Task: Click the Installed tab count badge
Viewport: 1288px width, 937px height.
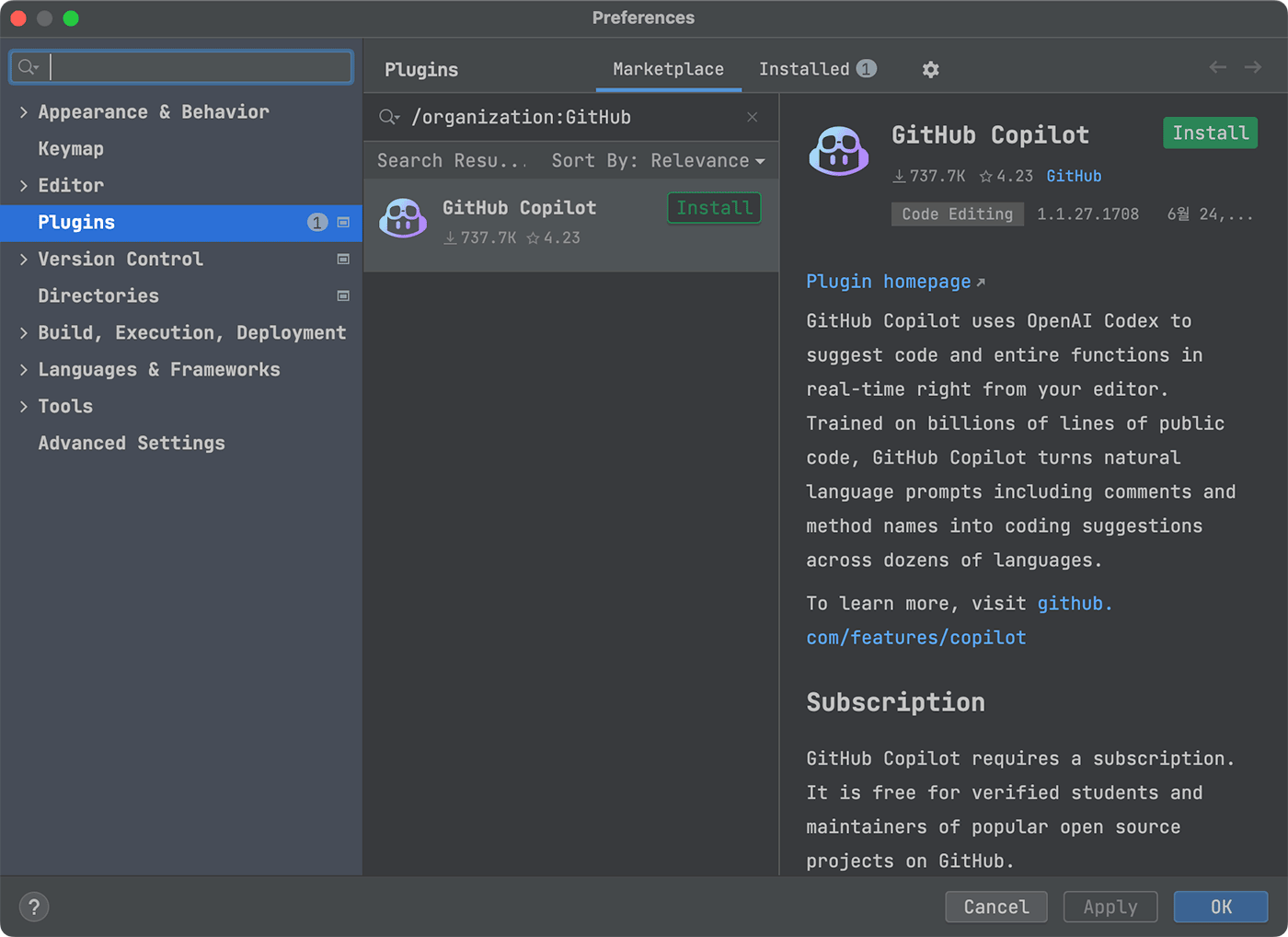Action: click(x=866, y=69)
